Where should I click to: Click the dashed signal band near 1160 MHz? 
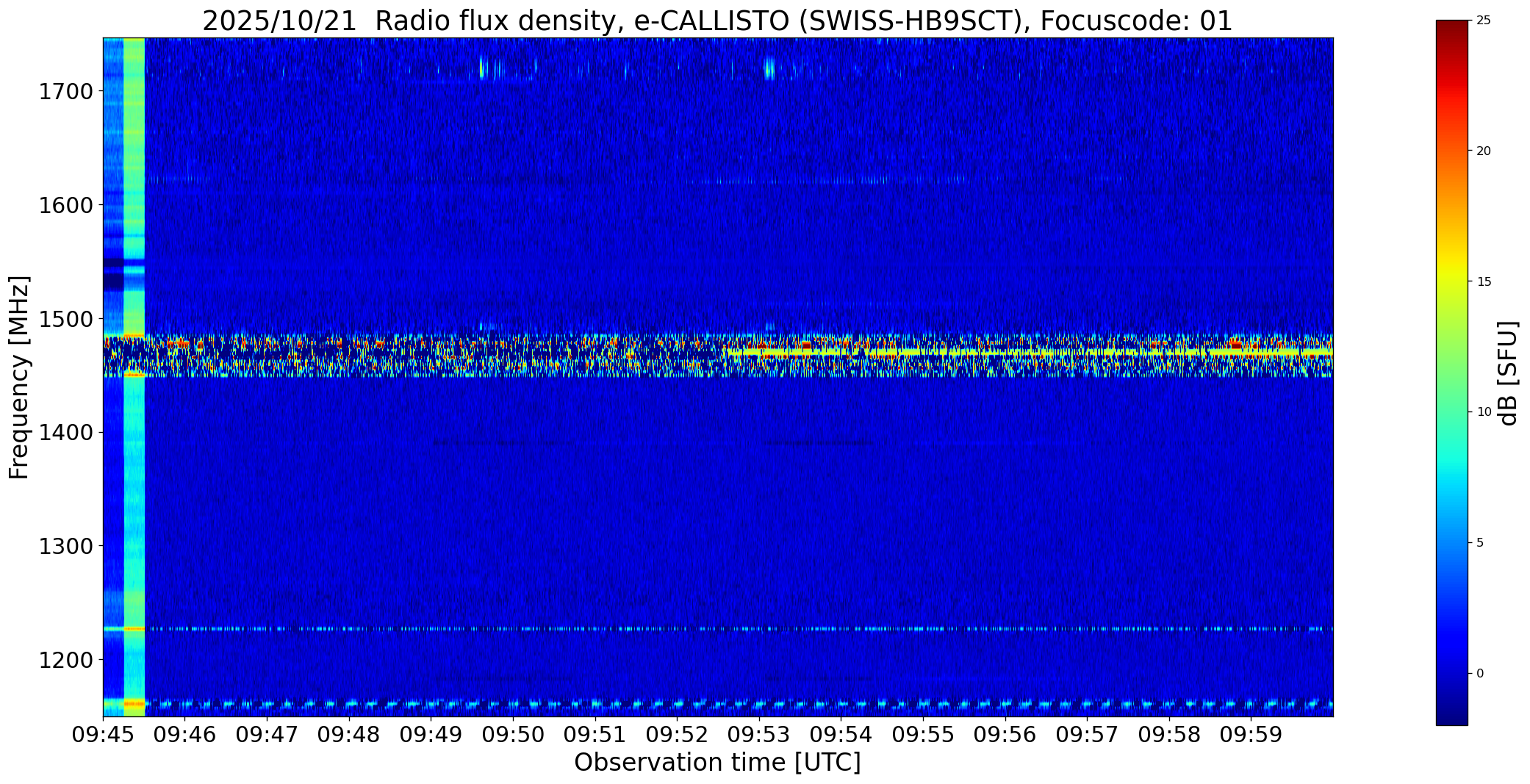(718, 704)
